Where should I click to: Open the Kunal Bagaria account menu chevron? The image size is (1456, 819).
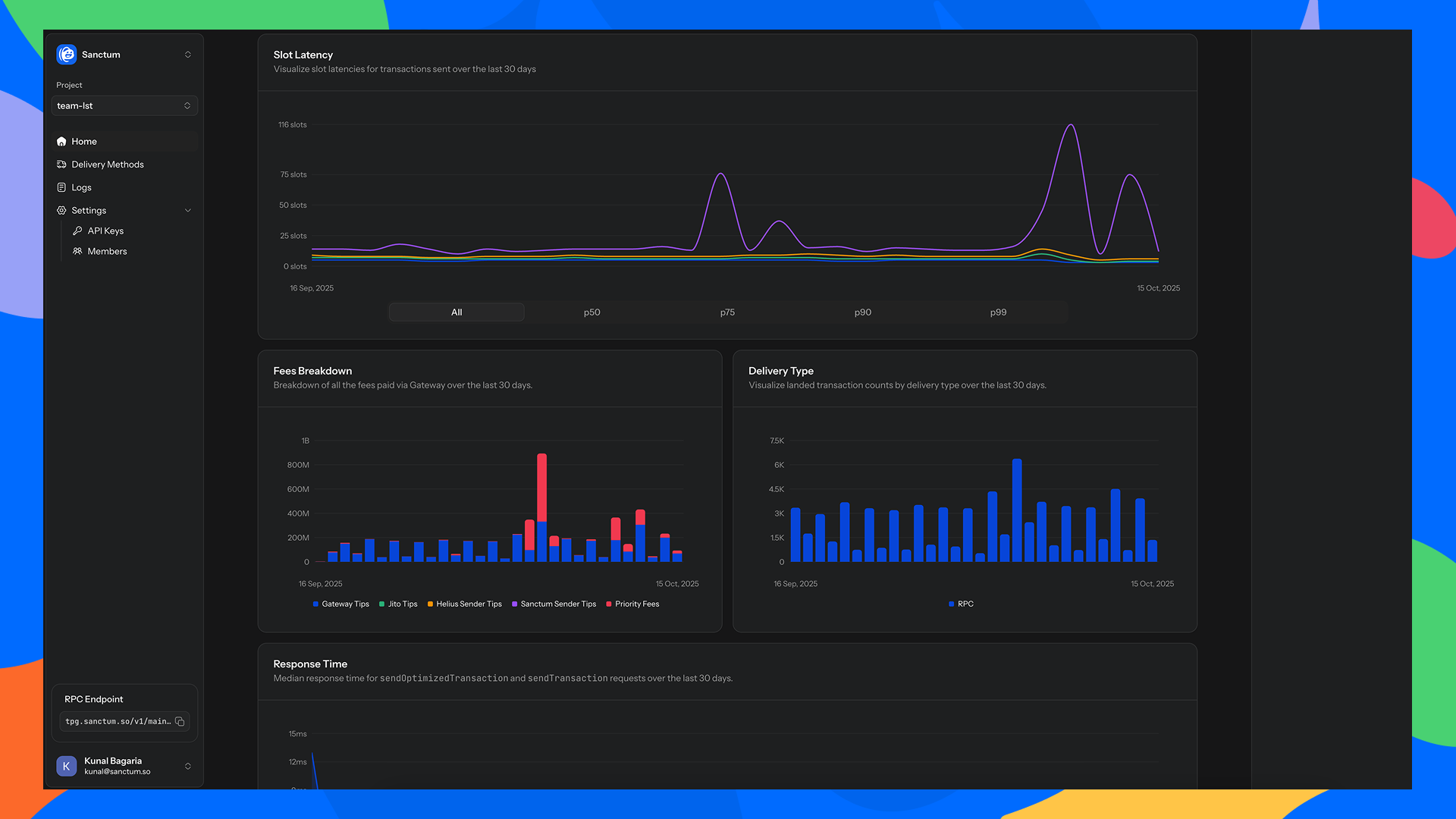[x=188, y=767]
